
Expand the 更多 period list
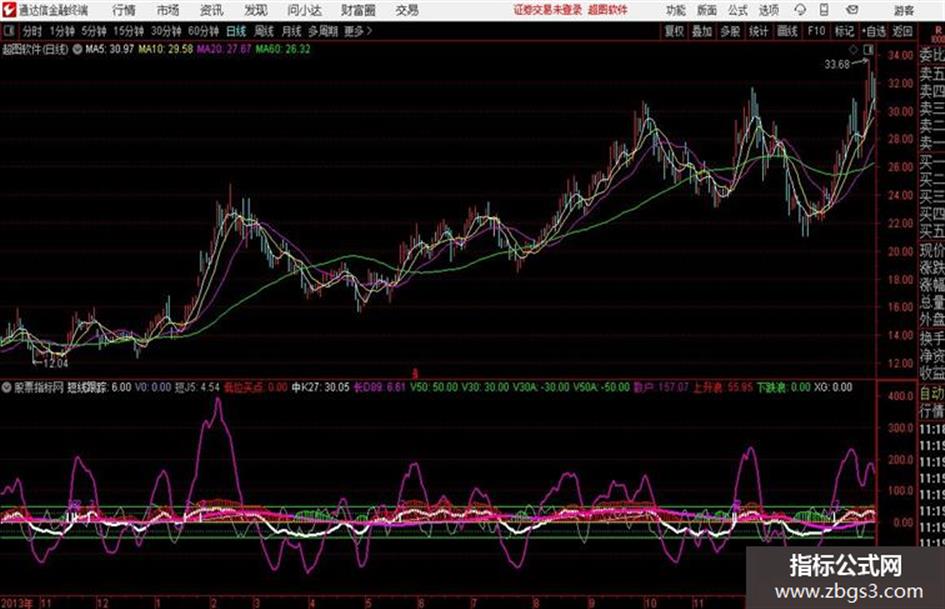(357, 31)
